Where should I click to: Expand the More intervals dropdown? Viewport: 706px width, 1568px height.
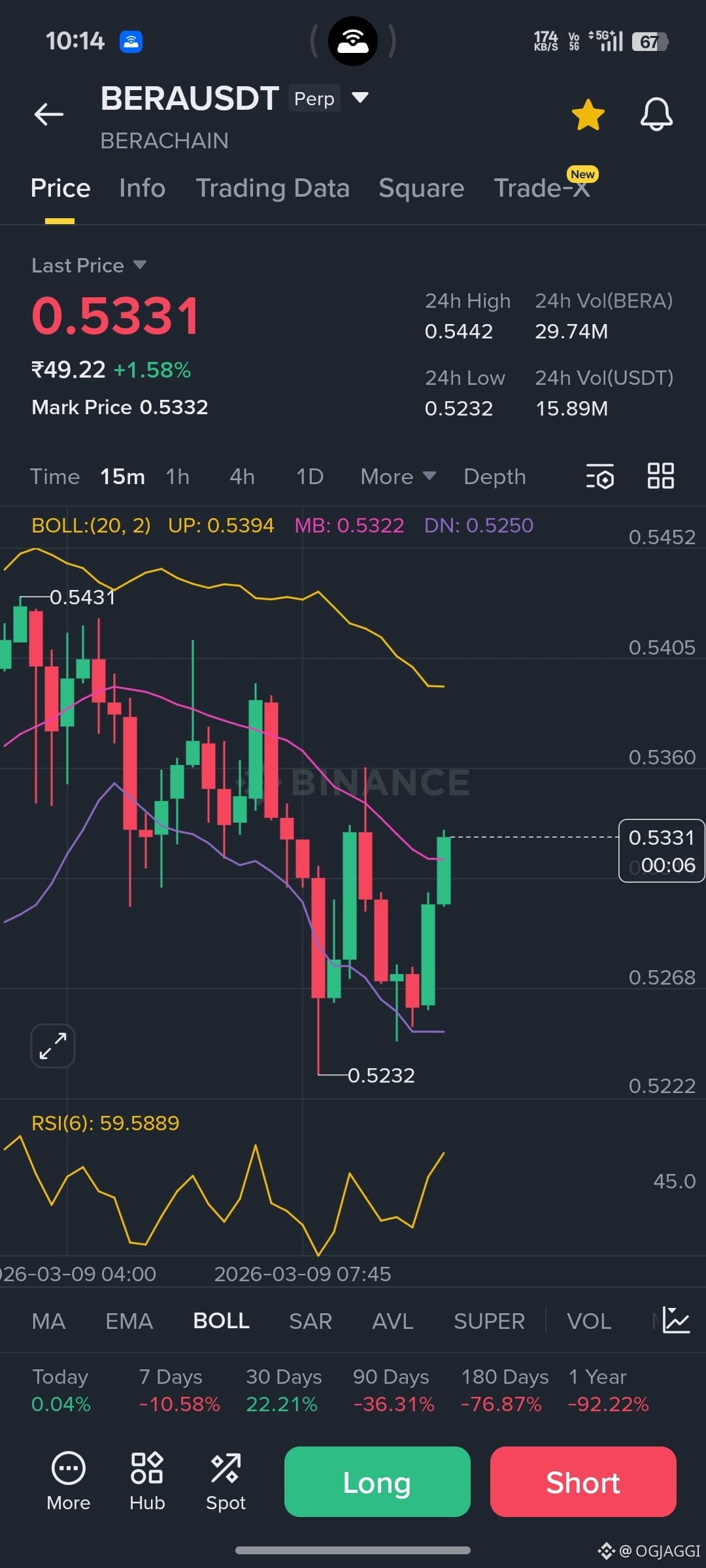pos(398,477)
